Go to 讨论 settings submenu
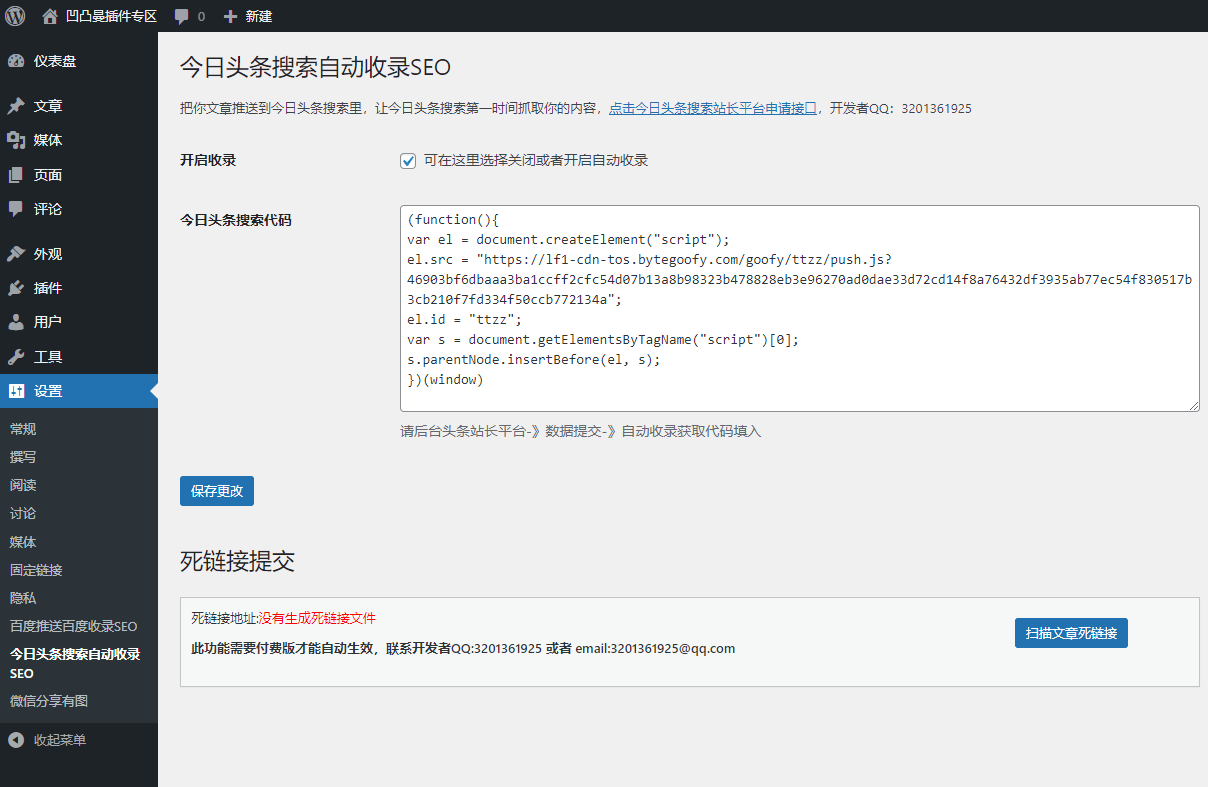This screenshot has width=1208, height=787. click(x=23, y=513)
